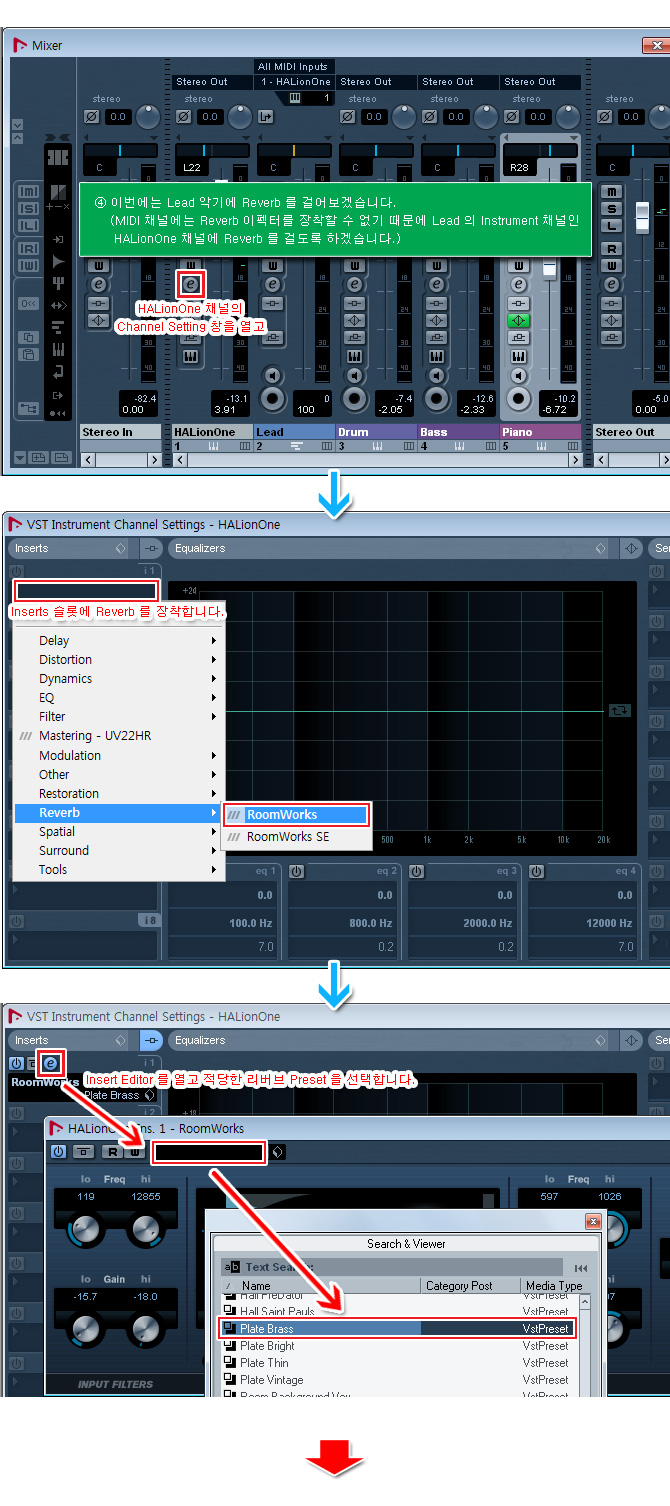The height and width of the screenshot is (1506, 670).
Task: Toggle Stereo Out Read automation button
Action: [612, 248]
